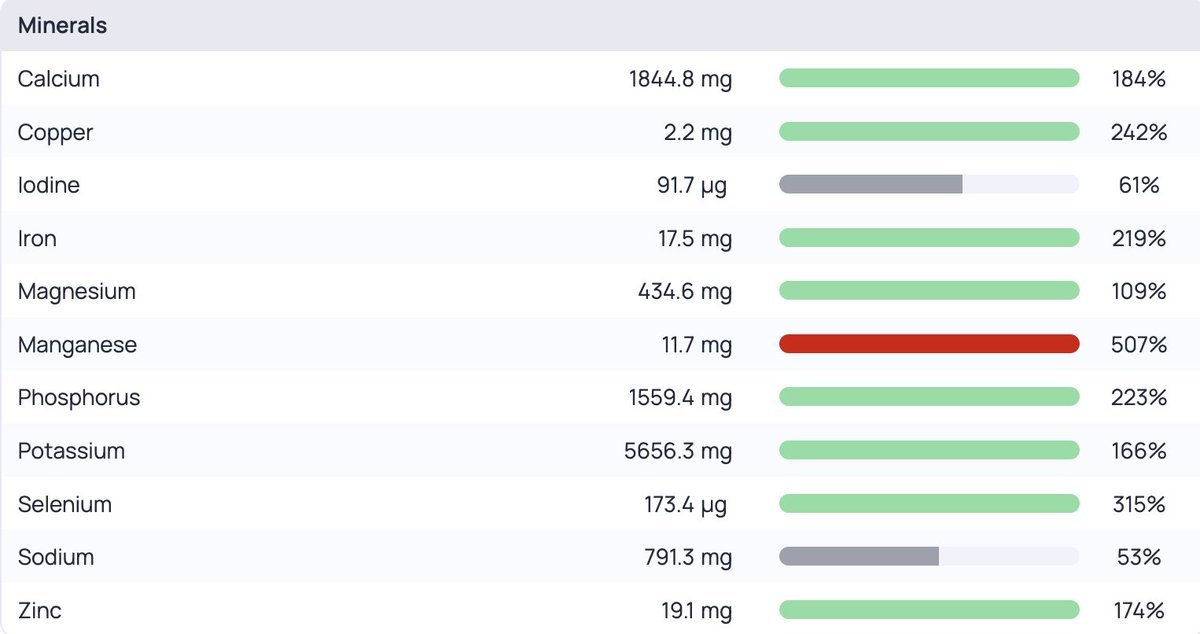Click the Sodium row label
1200x634 pixels.
(x=56, y=557)
